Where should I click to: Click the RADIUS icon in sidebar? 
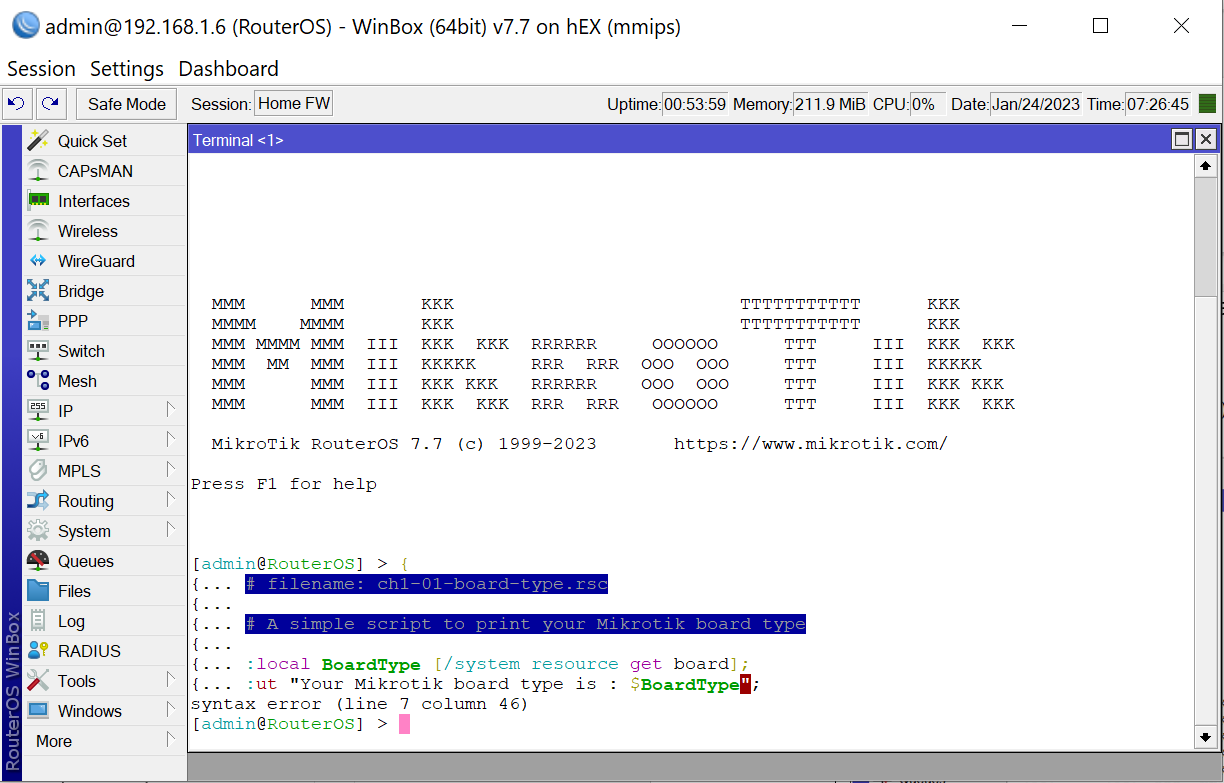tap(38, 651)
